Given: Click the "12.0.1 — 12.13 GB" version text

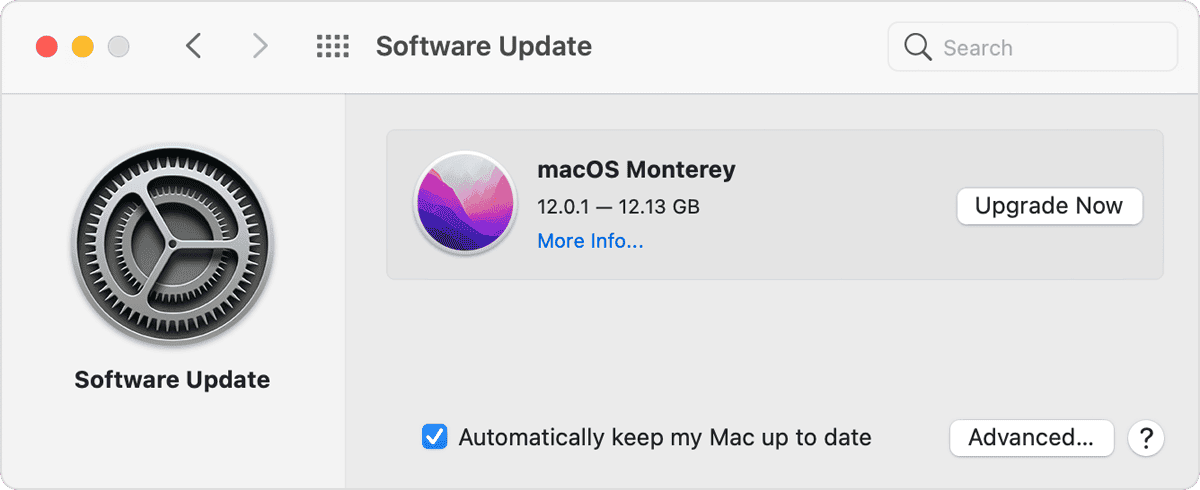Looking at the screenshot, I should point(618,207).
